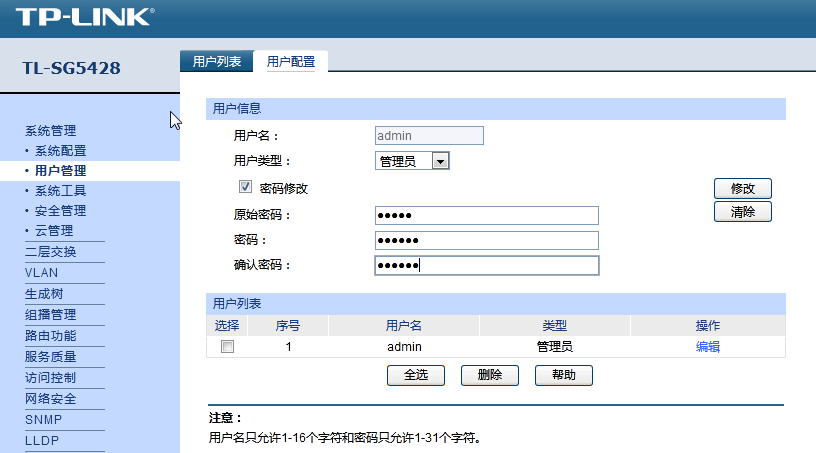Viewport: 816px width, 453px height.
Task: Open the 安全管理 submenu item
Action: pyautogui.click(x=60, y=211)
